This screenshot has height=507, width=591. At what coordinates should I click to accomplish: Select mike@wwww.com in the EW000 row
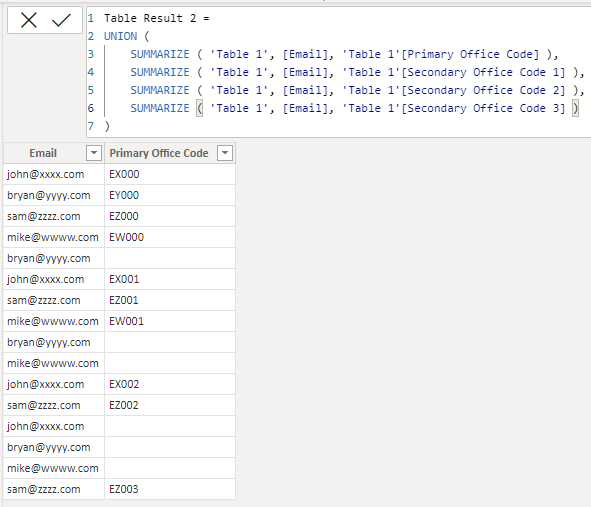point(54,237)
